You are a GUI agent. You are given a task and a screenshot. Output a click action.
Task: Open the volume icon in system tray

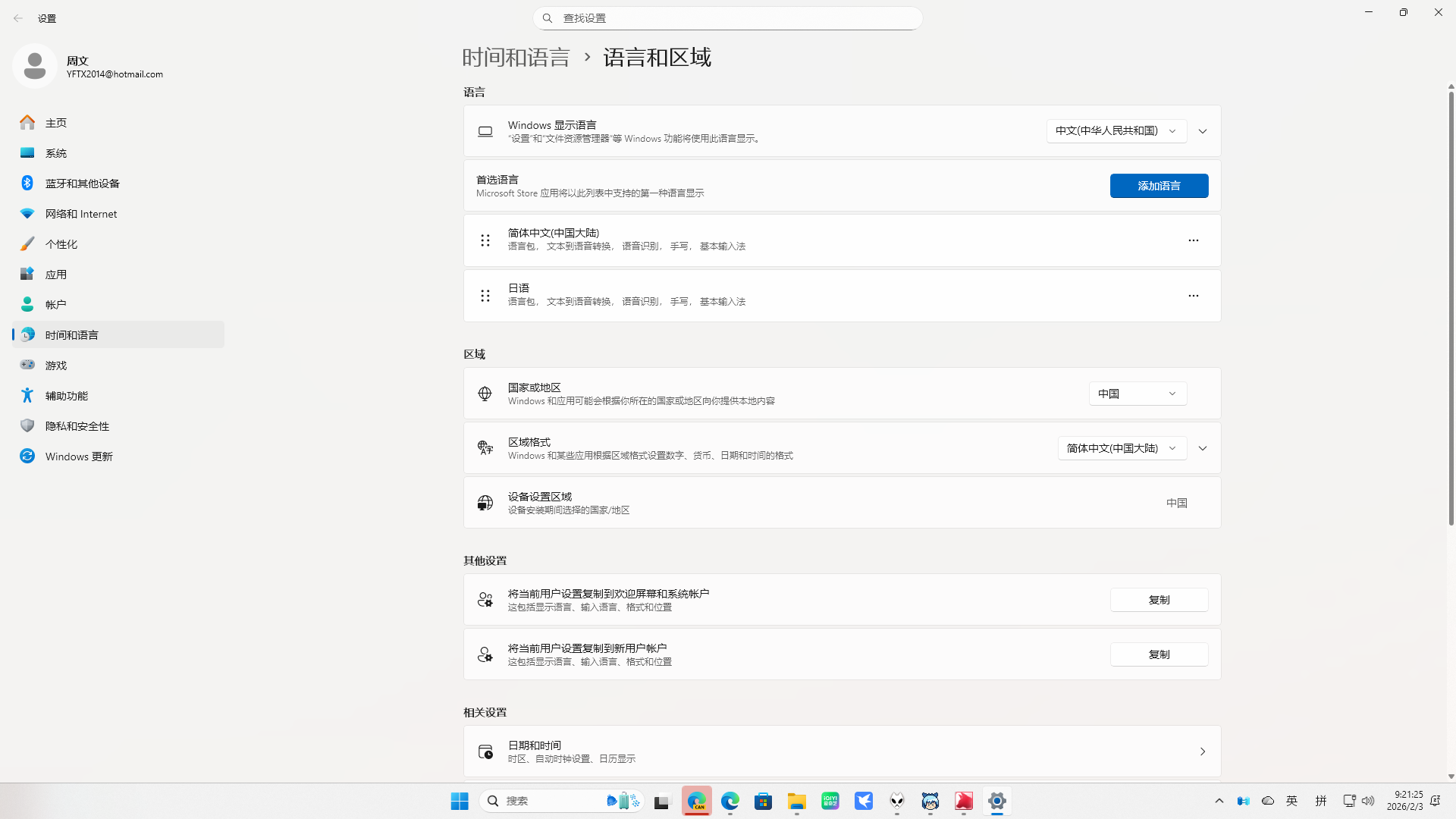click(1368, 801)
